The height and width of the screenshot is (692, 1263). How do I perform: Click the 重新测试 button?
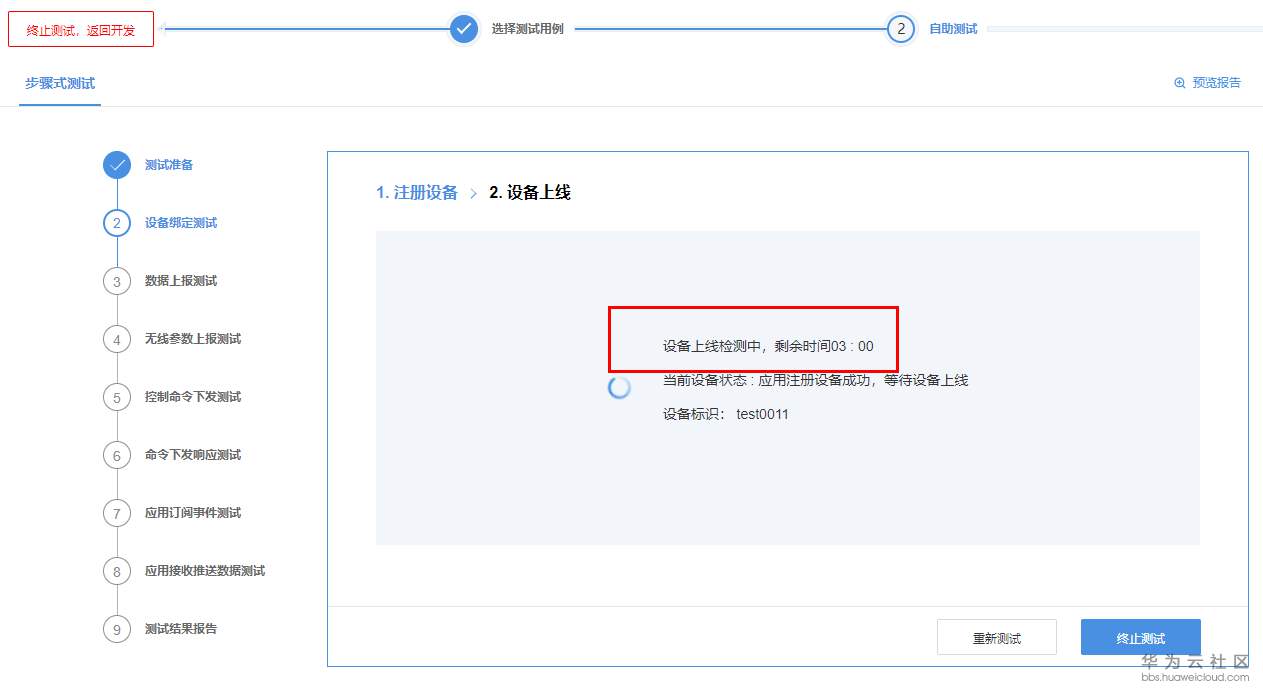coord(997,638)
